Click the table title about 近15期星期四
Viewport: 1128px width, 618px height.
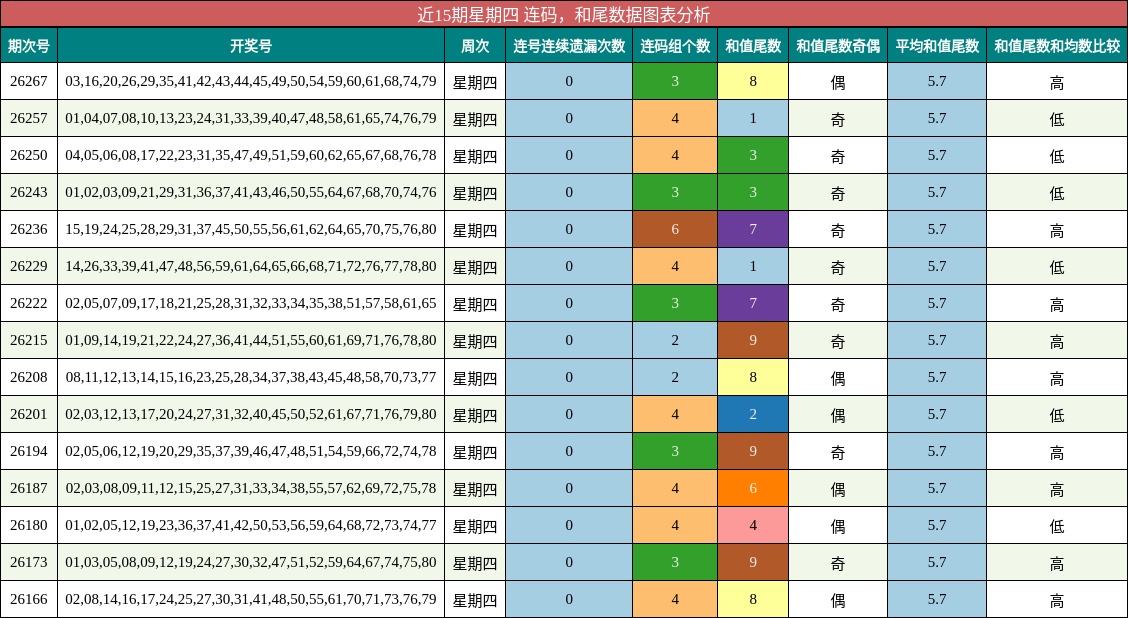564,14
